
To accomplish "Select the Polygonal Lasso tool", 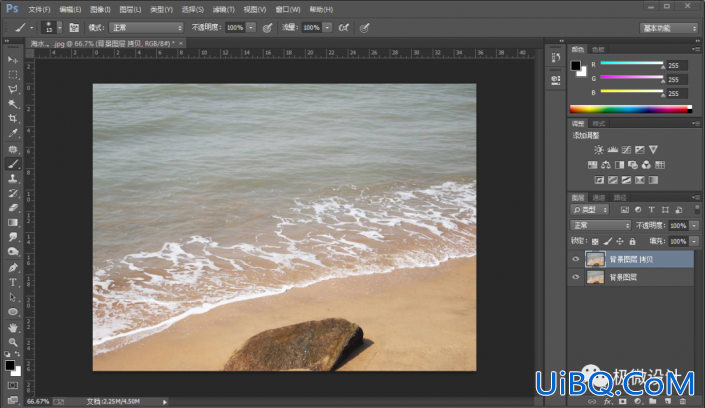I will tap(13, 89).
